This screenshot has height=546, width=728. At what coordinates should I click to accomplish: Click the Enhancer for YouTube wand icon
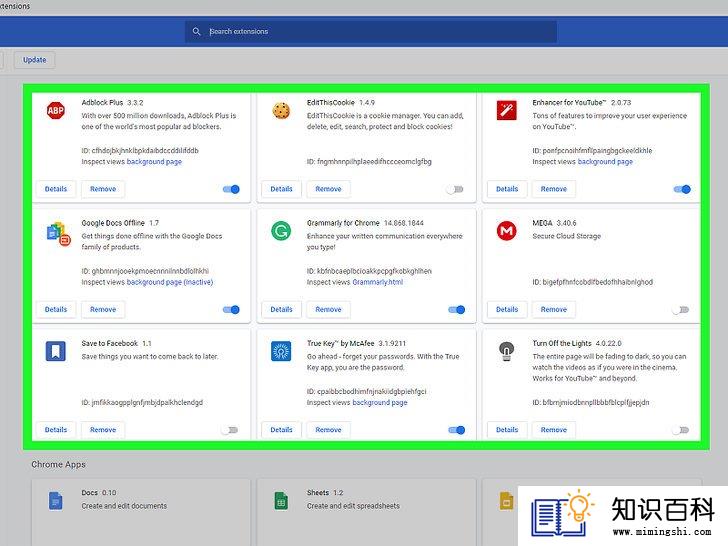[x=507, y=110]
